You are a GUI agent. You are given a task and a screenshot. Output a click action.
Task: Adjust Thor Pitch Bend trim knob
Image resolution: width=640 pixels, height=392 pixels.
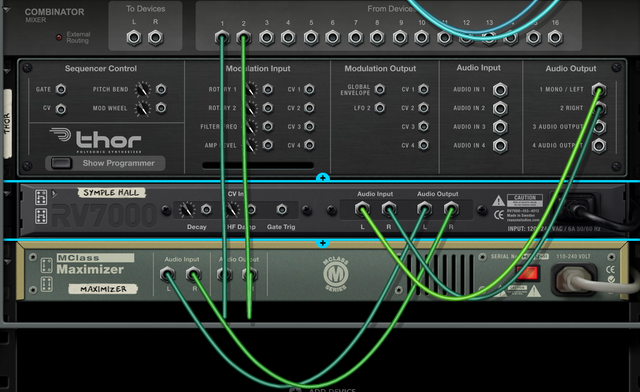[142, 89]
